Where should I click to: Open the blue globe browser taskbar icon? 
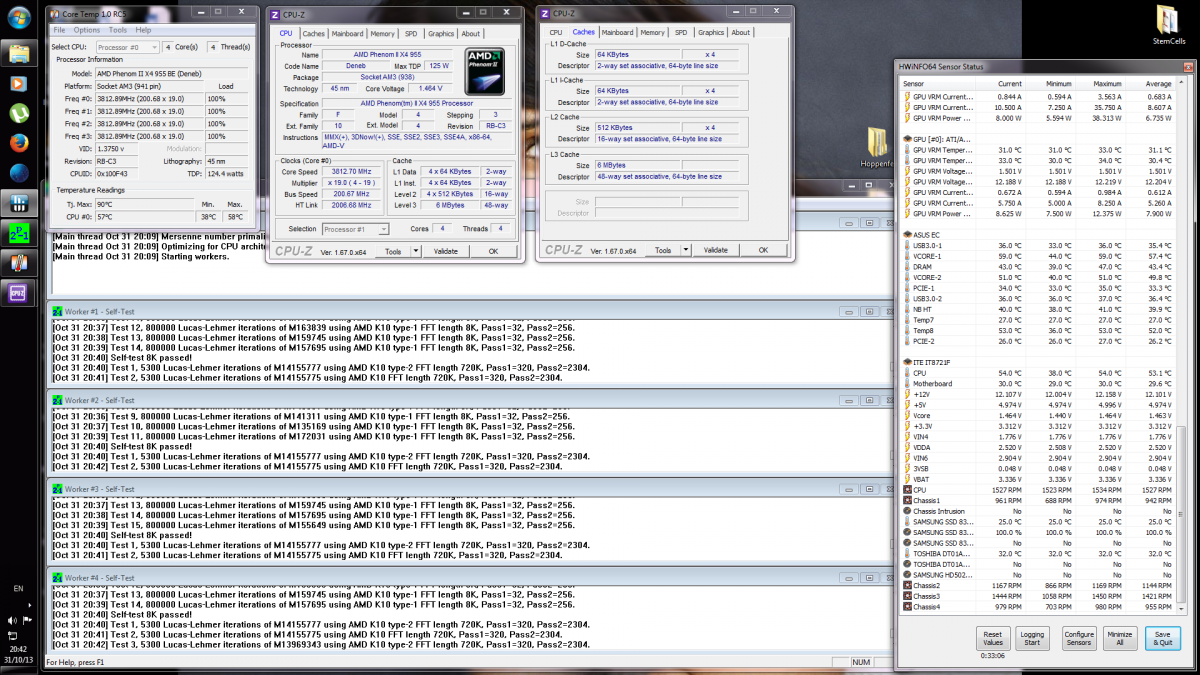tap(18, 173)
